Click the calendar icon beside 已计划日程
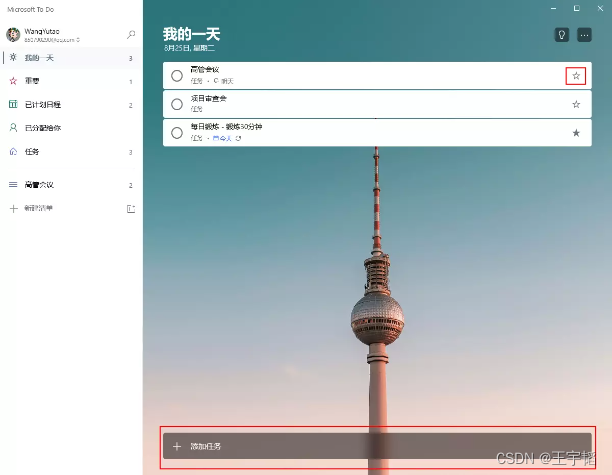The width and height of the screenshot is (612, 475). click(x=13, y=104)
